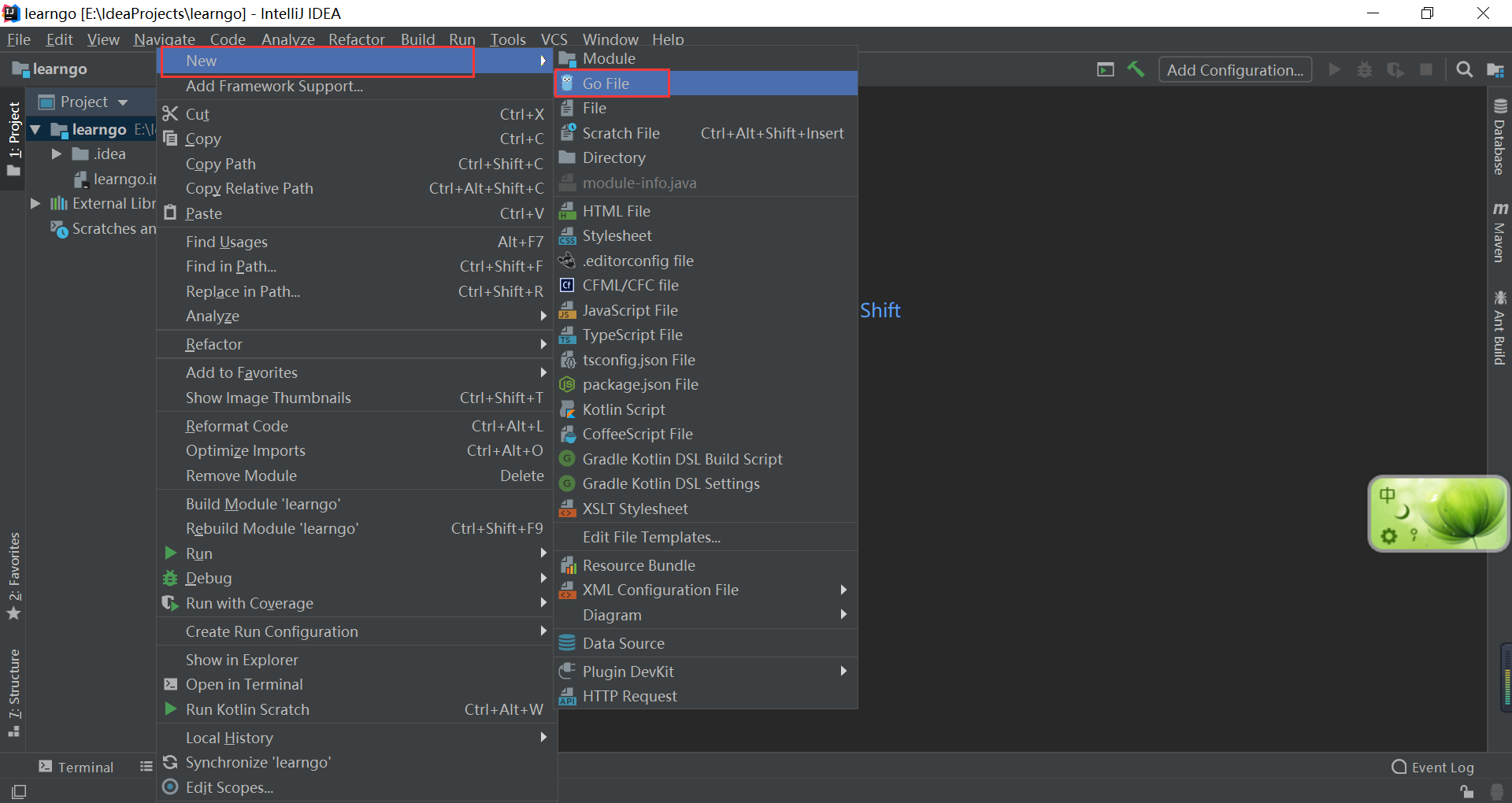
Task: Click the run target selector icon left of hammer
Action: (x=1106, y=69)
